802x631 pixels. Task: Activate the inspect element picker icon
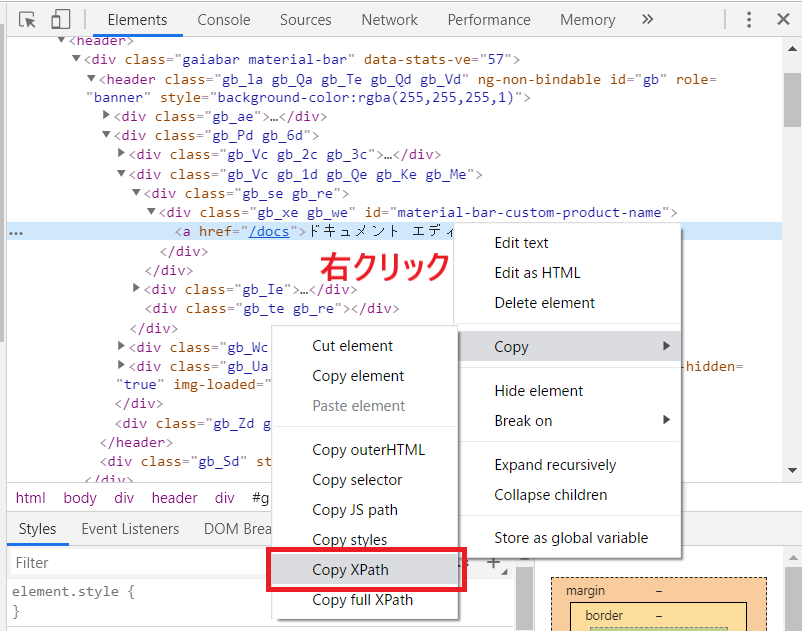pyautogui.click(x=27, y=20)
